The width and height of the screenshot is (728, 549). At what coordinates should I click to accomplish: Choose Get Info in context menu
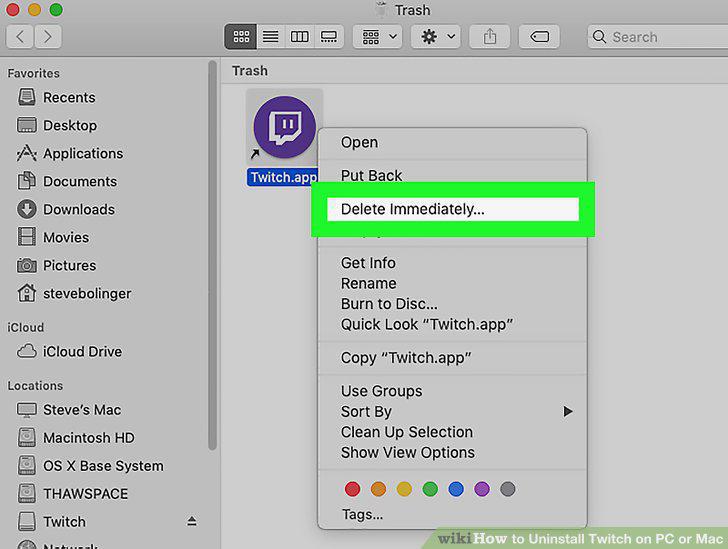click(x=368, y=263)
